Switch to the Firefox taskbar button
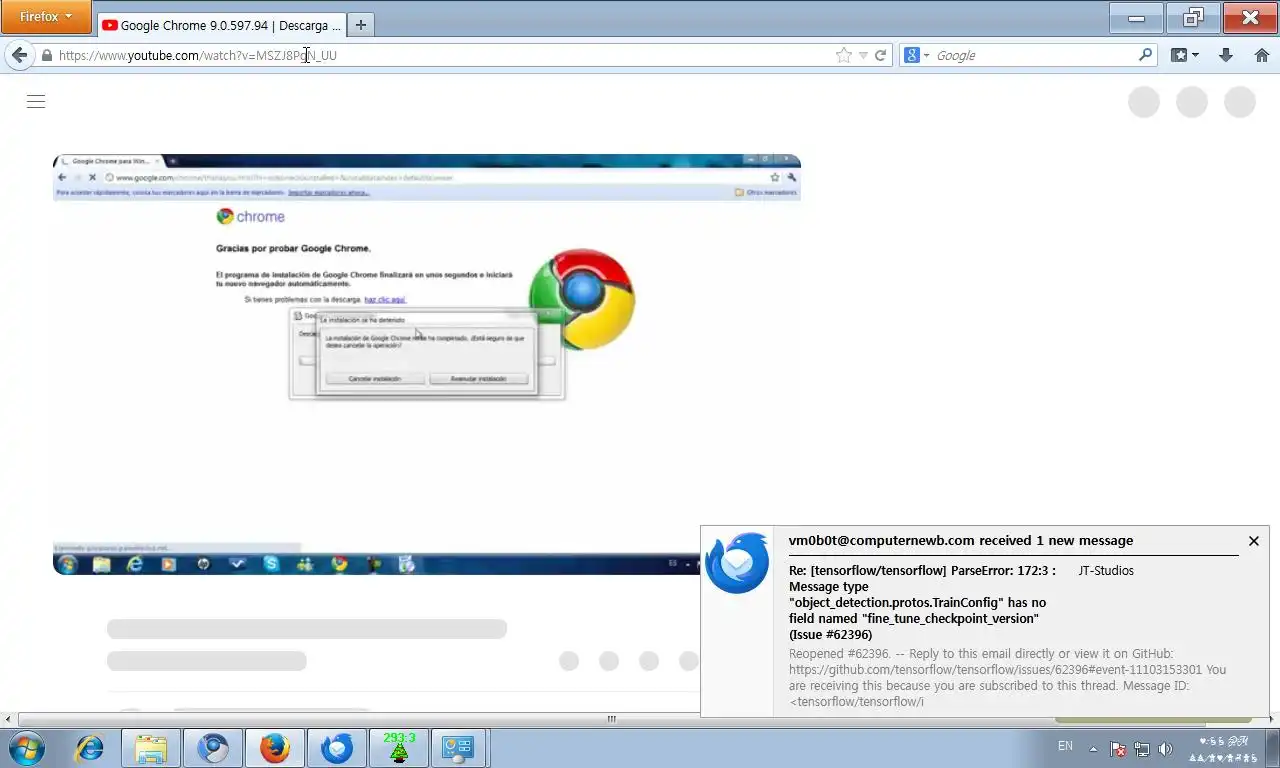Screen dimensions: 1280x768 click(275, 748)
